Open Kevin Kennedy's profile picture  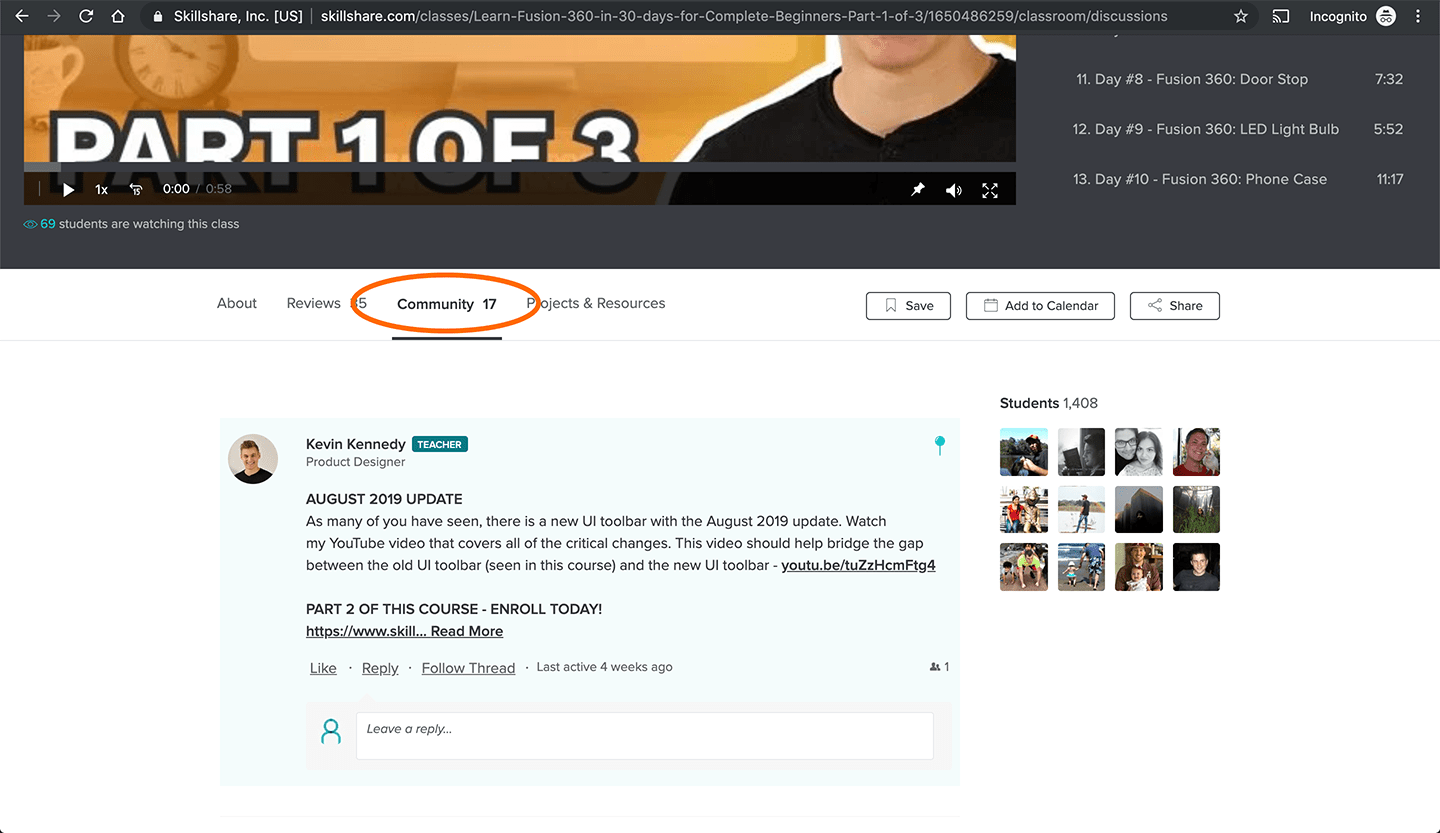(x=253, y=459)
